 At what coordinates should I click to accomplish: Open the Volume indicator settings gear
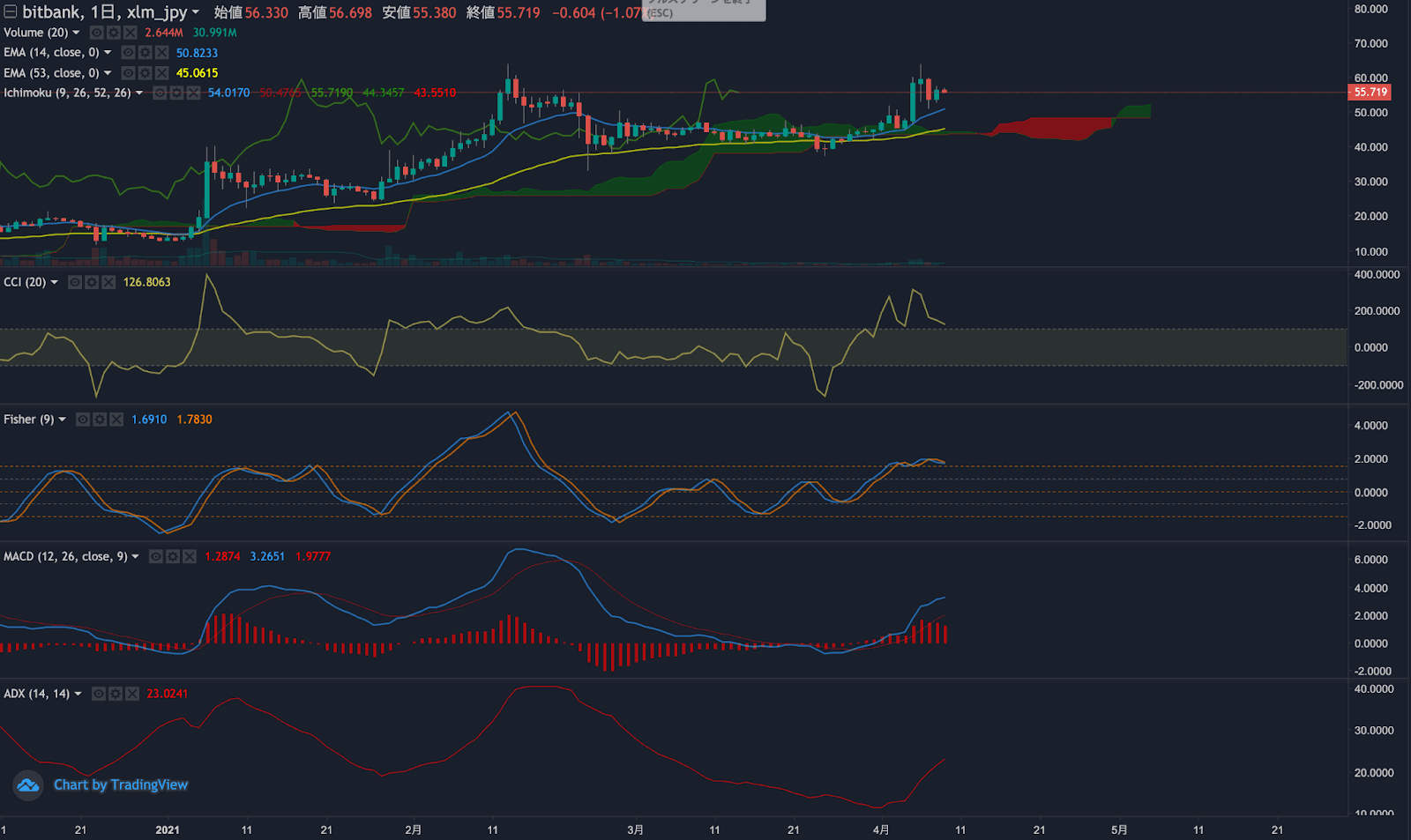[x=112, y=33]
